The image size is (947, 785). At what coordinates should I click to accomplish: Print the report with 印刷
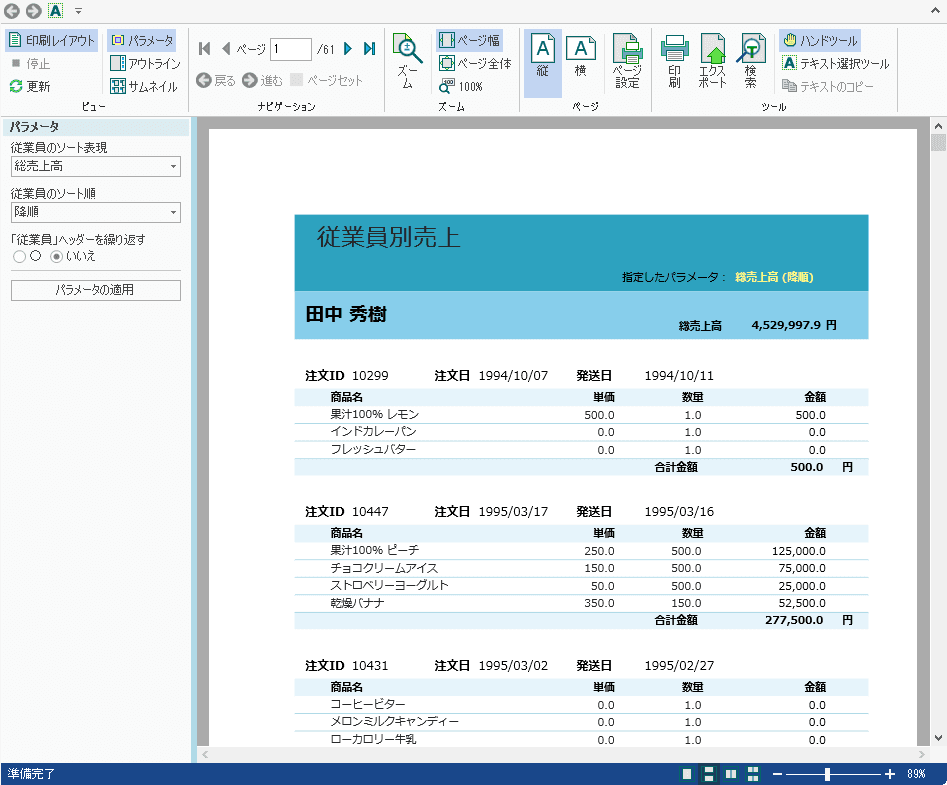tap(675, 62)
